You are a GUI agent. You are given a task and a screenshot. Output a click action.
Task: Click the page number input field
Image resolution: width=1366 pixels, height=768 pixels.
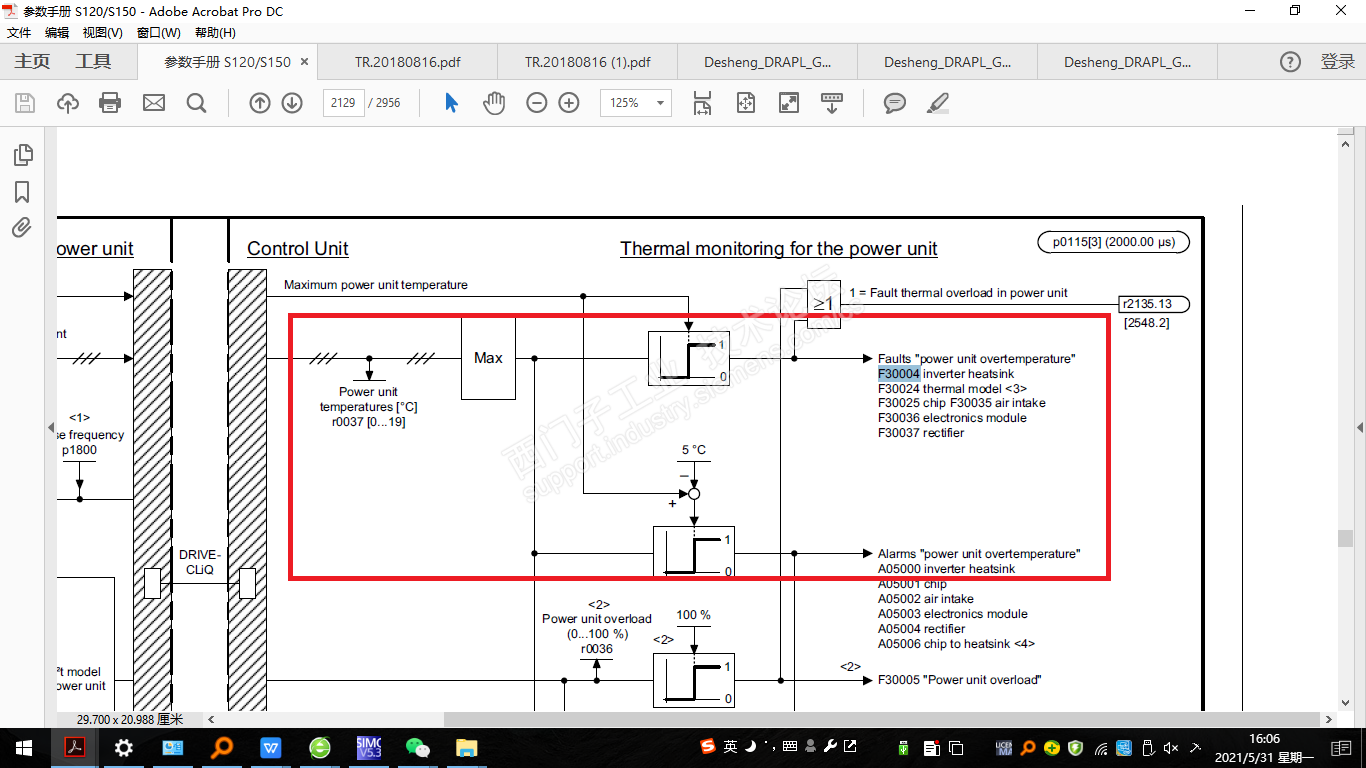click(x=343, y=102)
